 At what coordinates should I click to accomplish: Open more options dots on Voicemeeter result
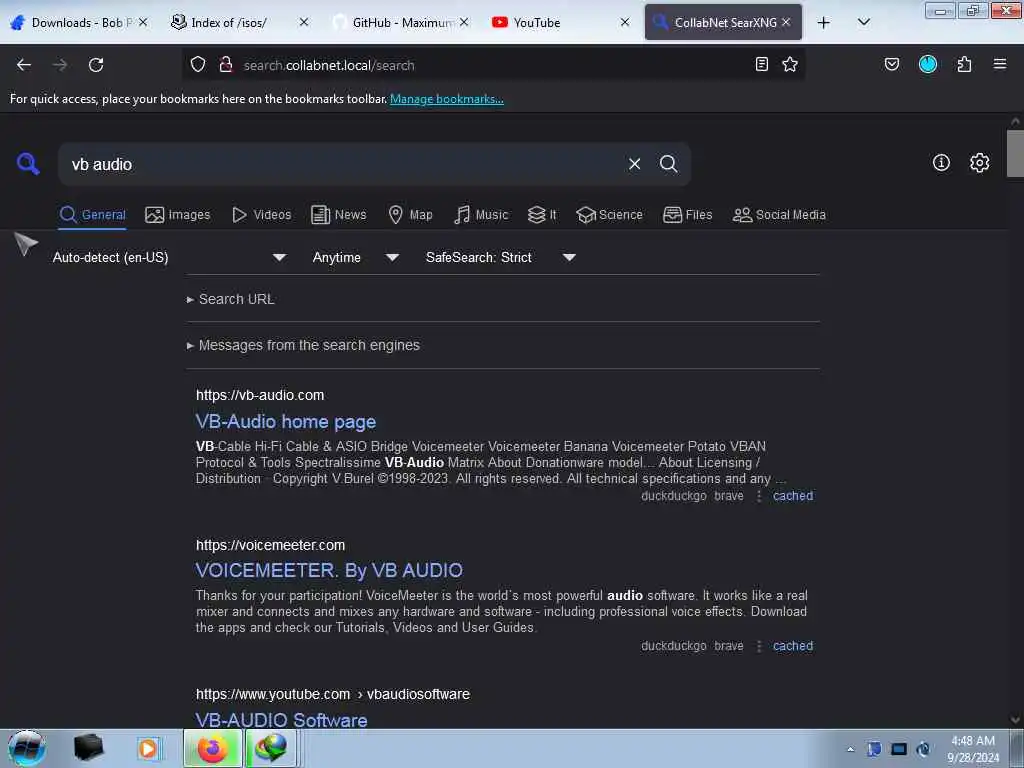coord(759,646)
